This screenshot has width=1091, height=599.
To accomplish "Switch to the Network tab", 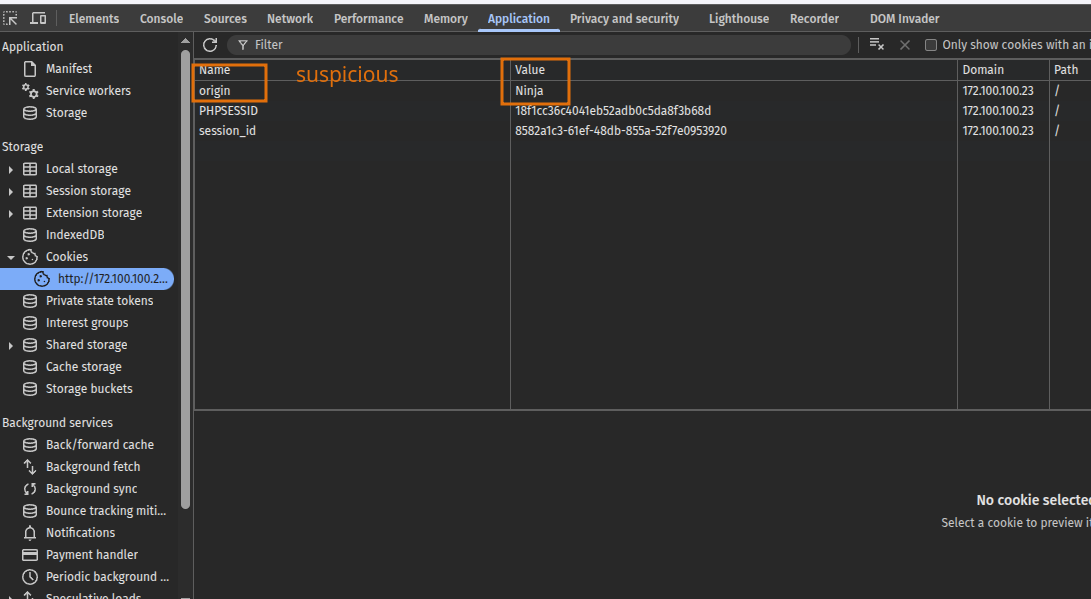I will pos(289,18).
